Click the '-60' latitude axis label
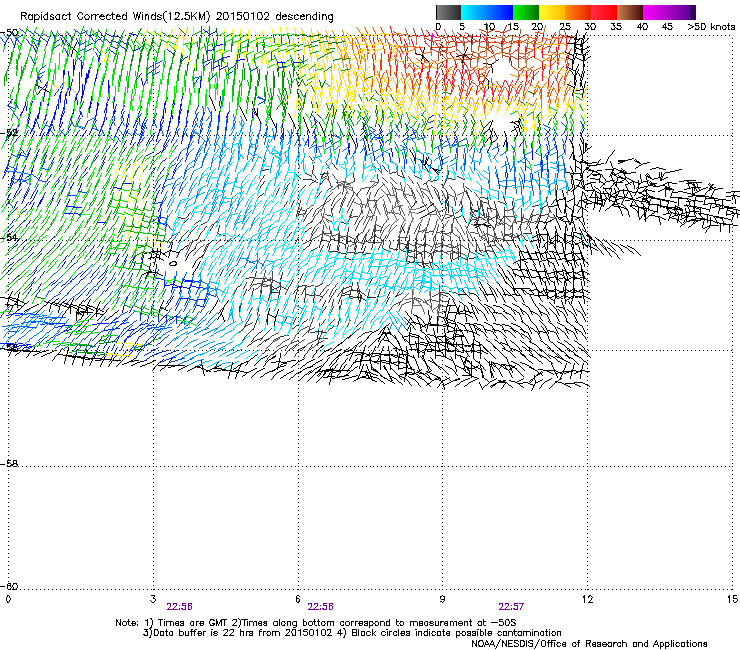This screenshot has width=740, height=650. 9,586
